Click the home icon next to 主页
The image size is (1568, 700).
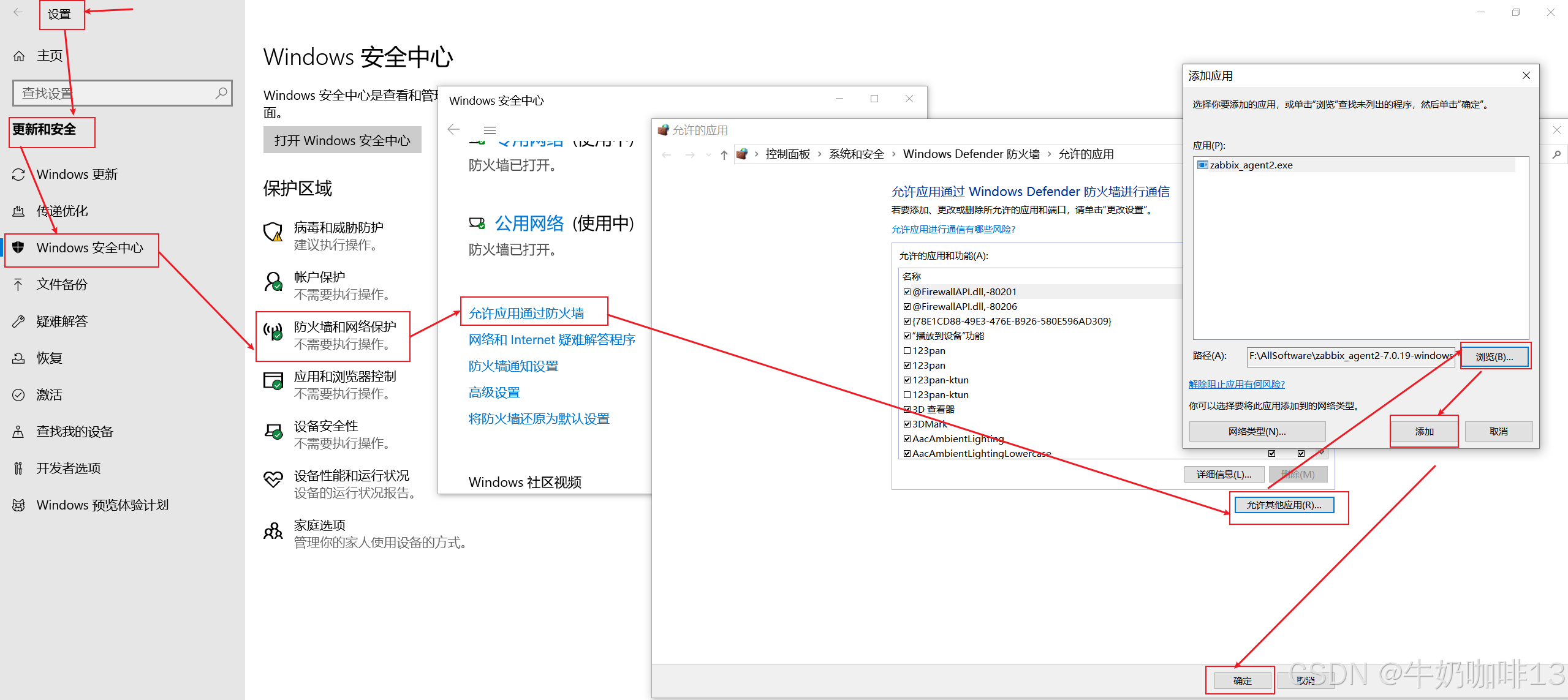(x=19, y=56)
